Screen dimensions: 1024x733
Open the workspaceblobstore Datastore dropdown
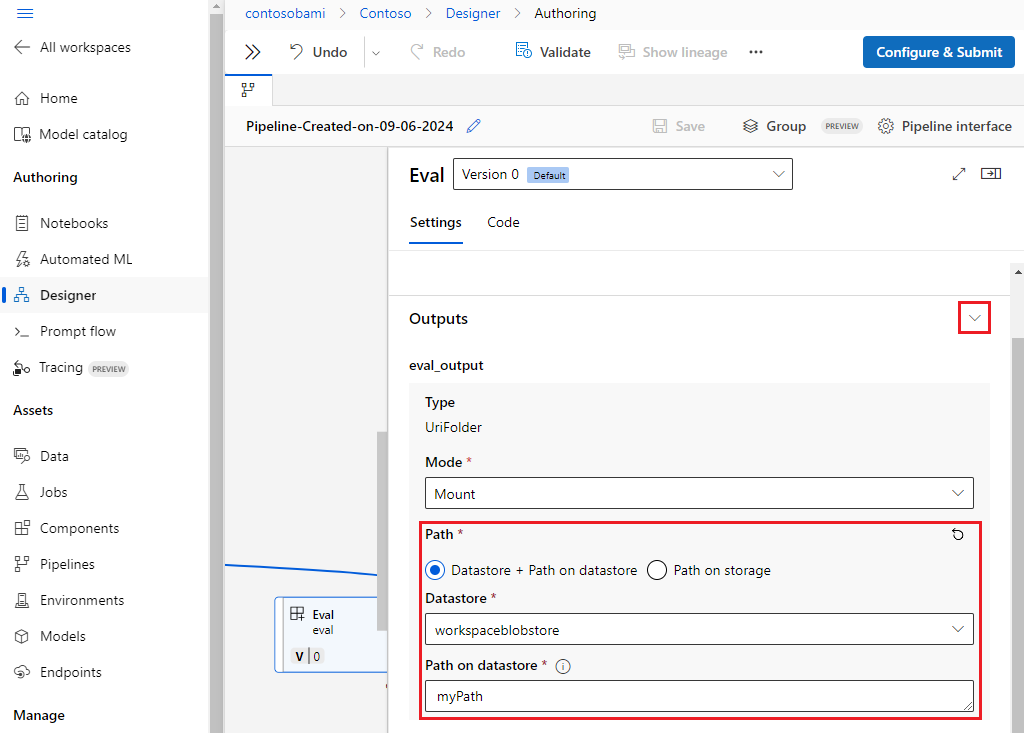(698, 629)
